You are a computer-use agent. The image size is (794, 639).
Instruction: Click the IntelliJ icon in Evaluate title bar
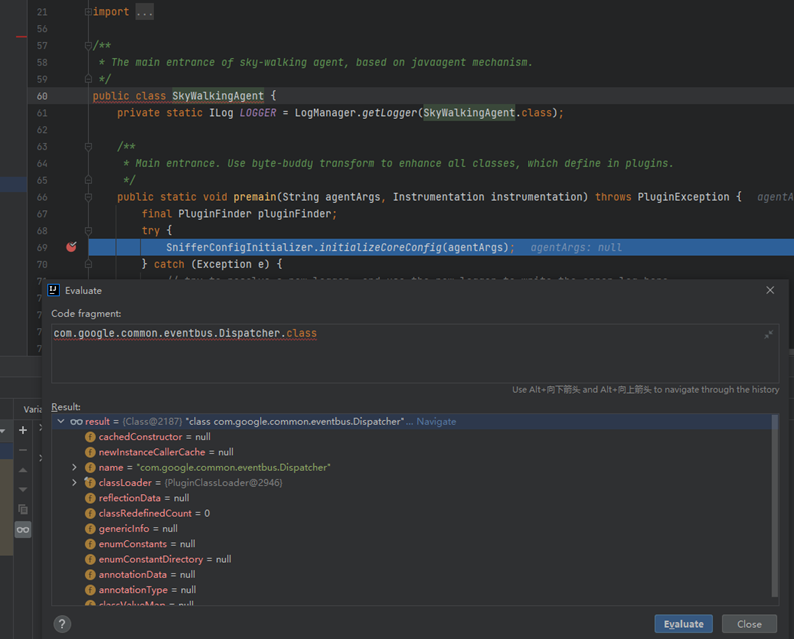pos(54,290)
